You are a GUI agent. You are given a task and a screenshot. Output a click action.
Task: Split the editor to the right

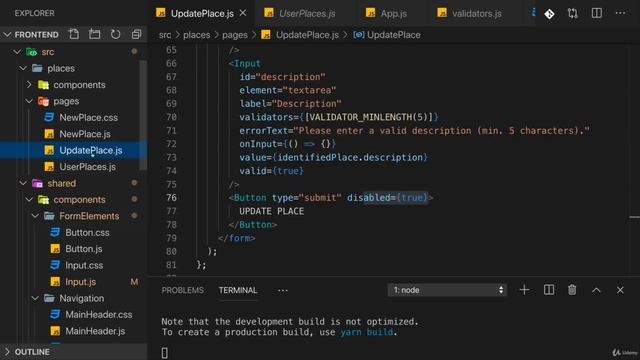(x=596, y=13)
